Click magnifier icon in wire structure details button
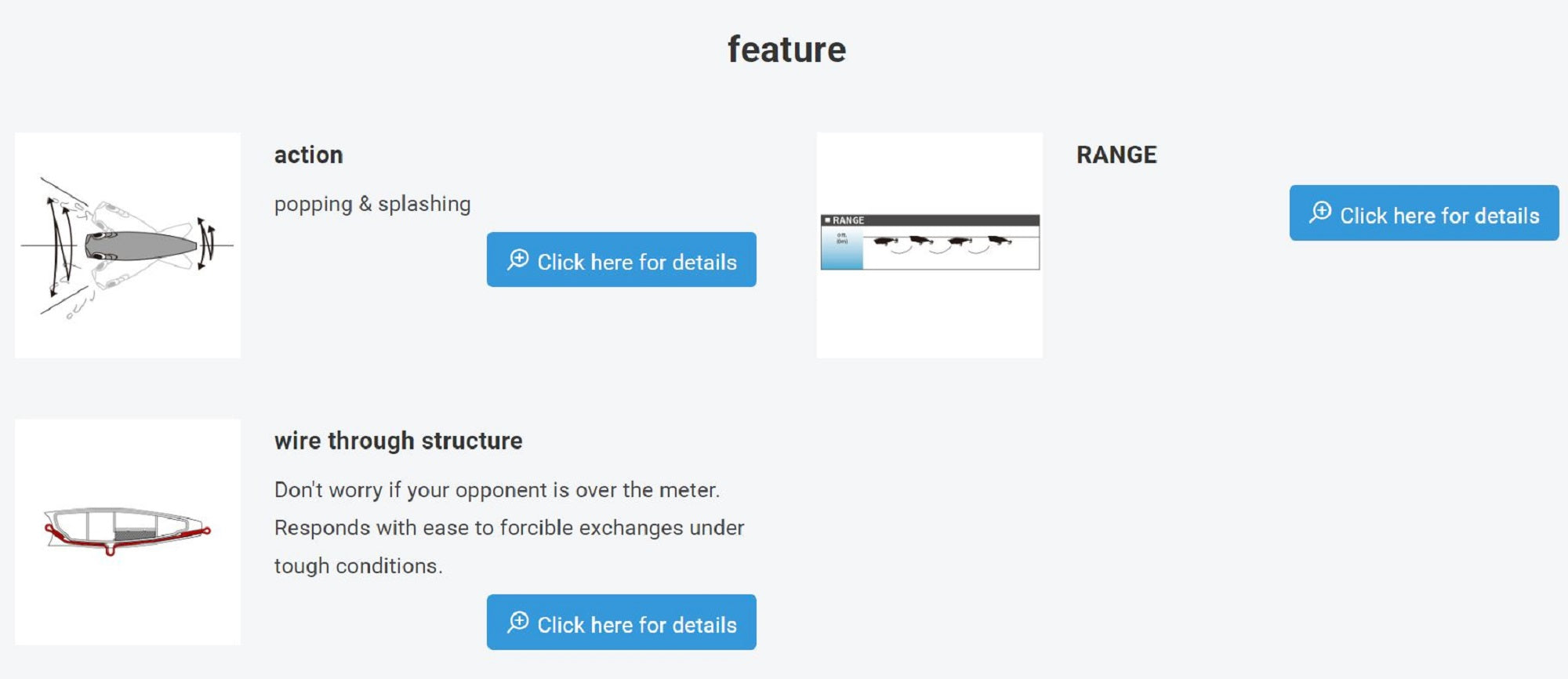 point(518,623)
